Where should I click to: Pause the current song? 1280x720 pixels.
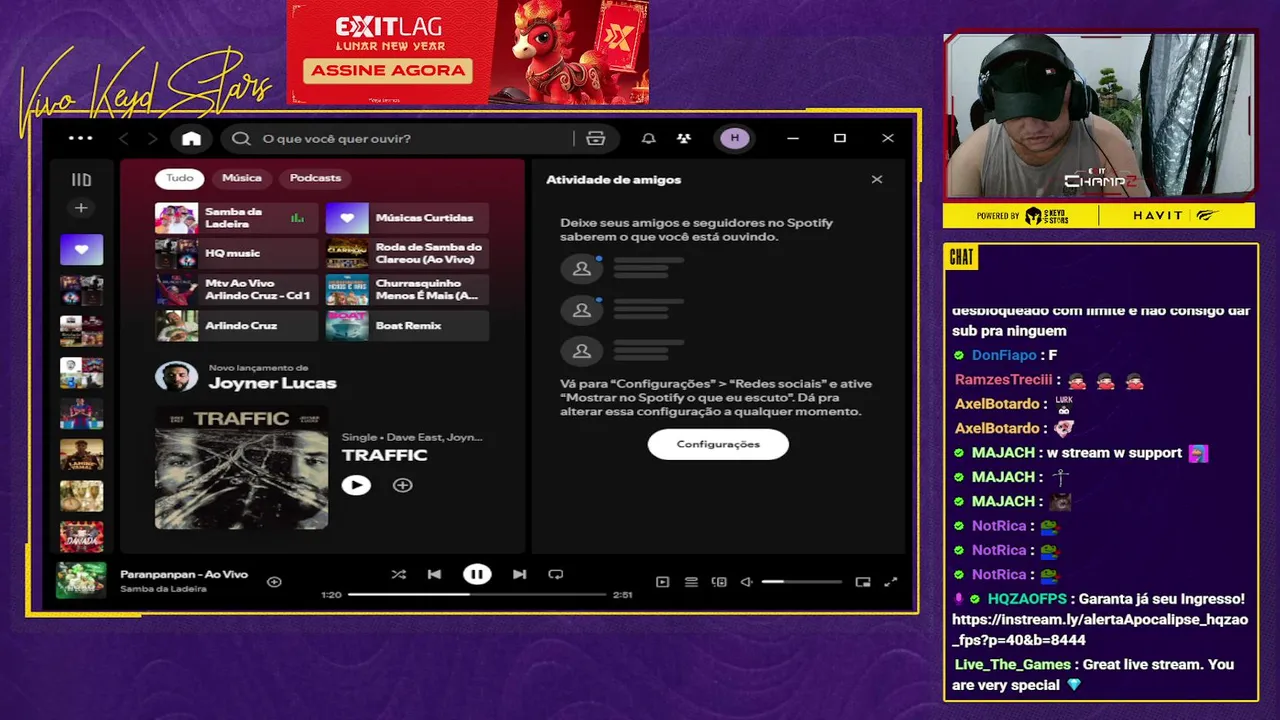point(477,574)
